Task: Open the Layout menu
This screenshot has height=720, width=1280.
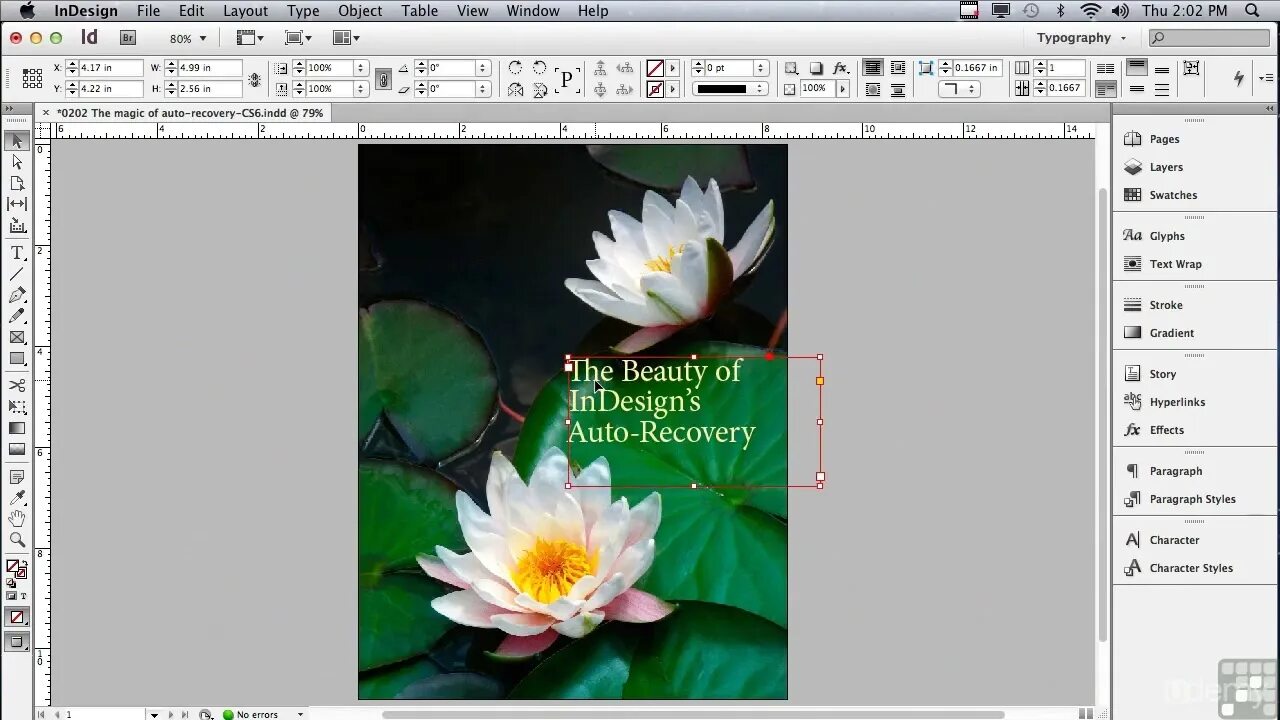Action: click(x=245, y=11)
